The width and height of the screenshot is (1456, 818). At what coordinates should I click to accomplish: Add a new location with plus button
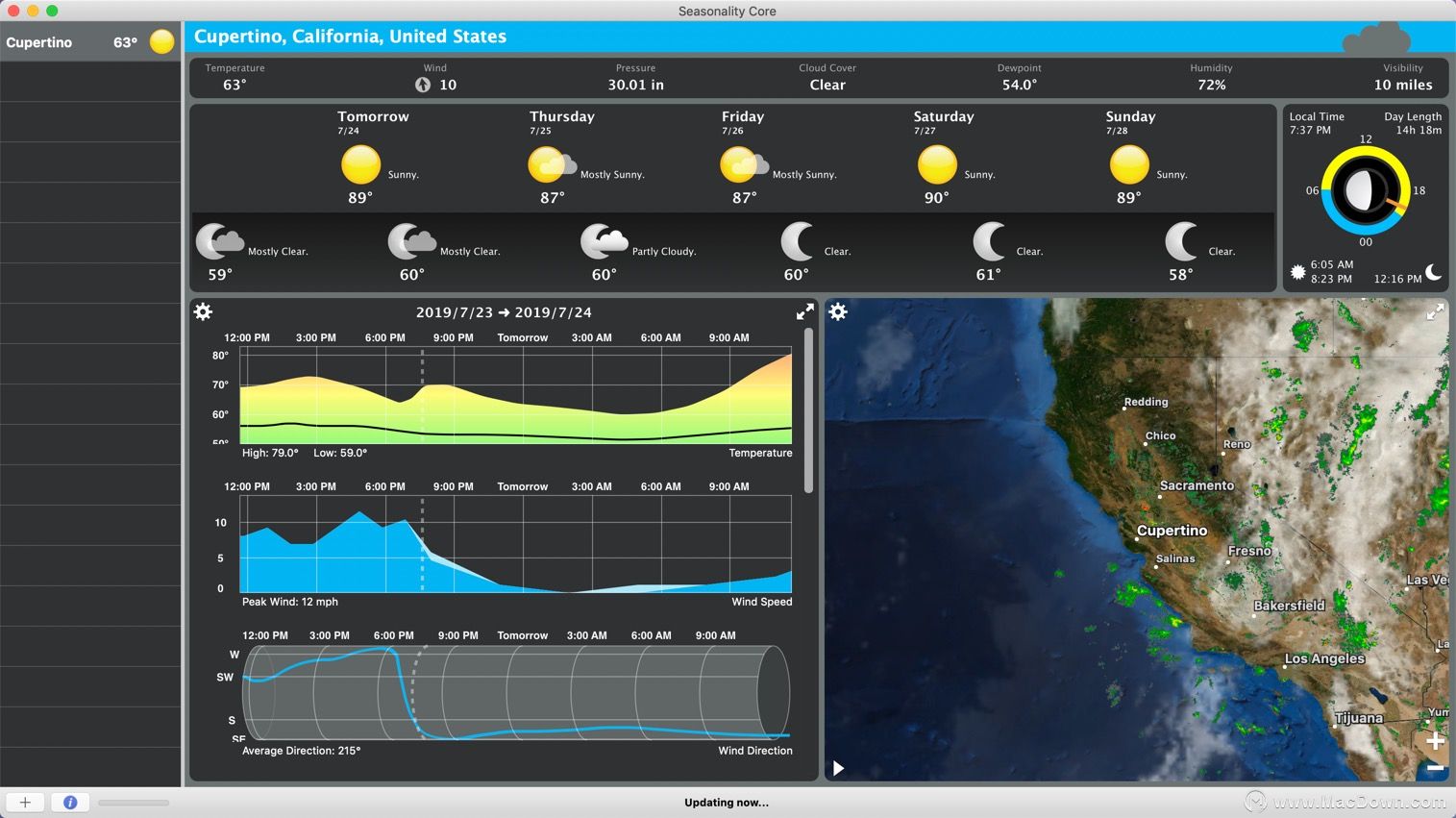[x=25, y=802]
